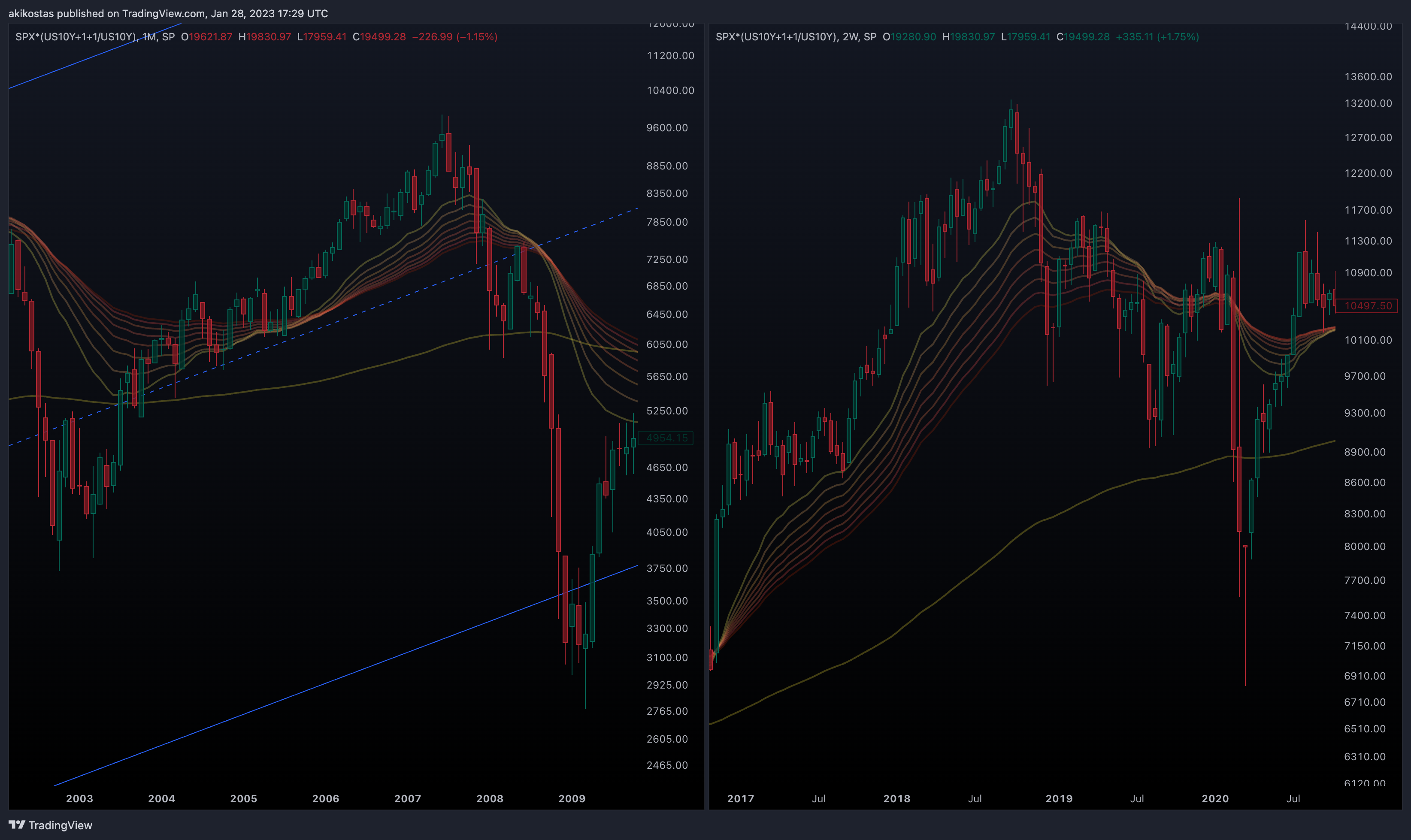Click the 7150.00 price level on right axis

point(1365,646)
